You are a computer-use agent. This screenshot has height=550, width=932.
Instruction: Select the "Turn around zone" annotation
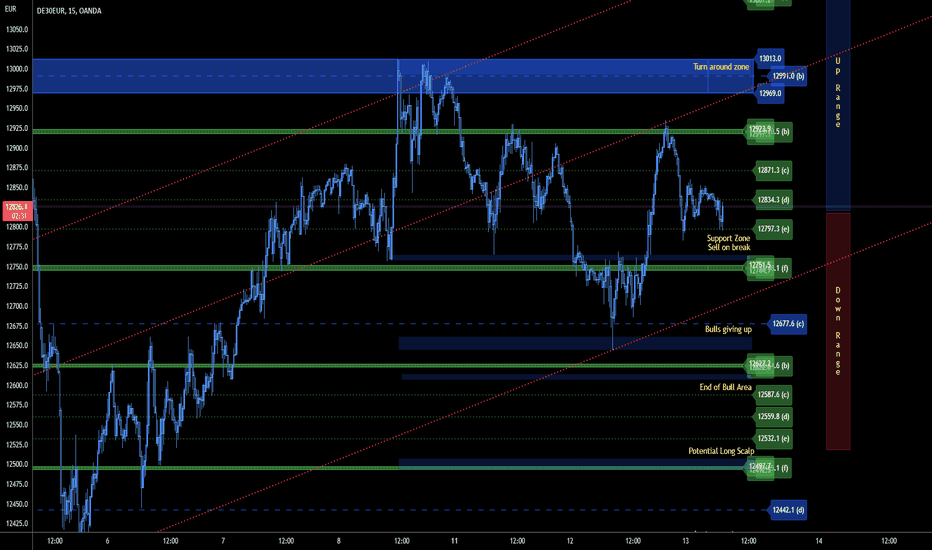click(721, 67)
